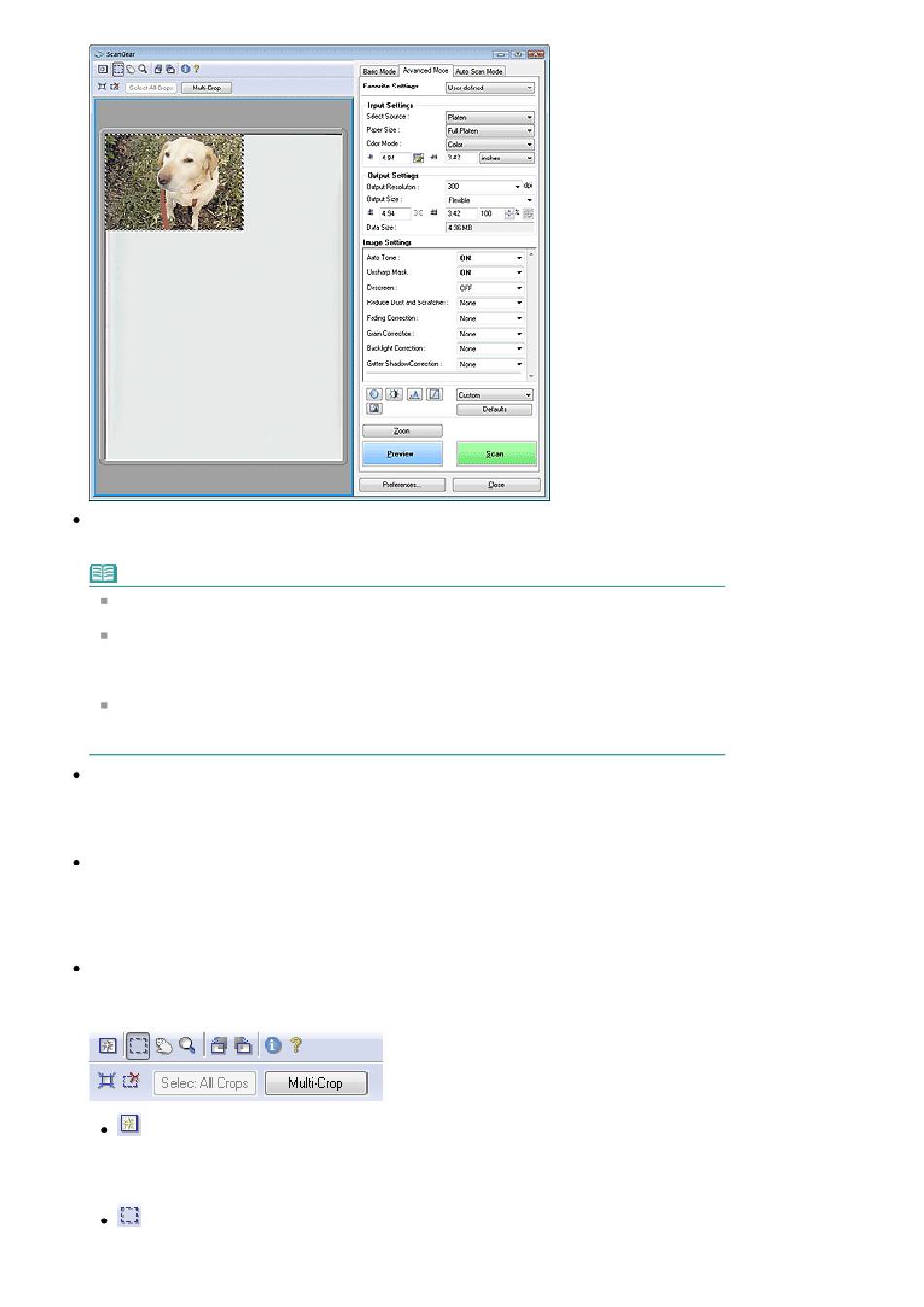Open the Reduce Dust and Scratches dropdown

coord(491,303)
